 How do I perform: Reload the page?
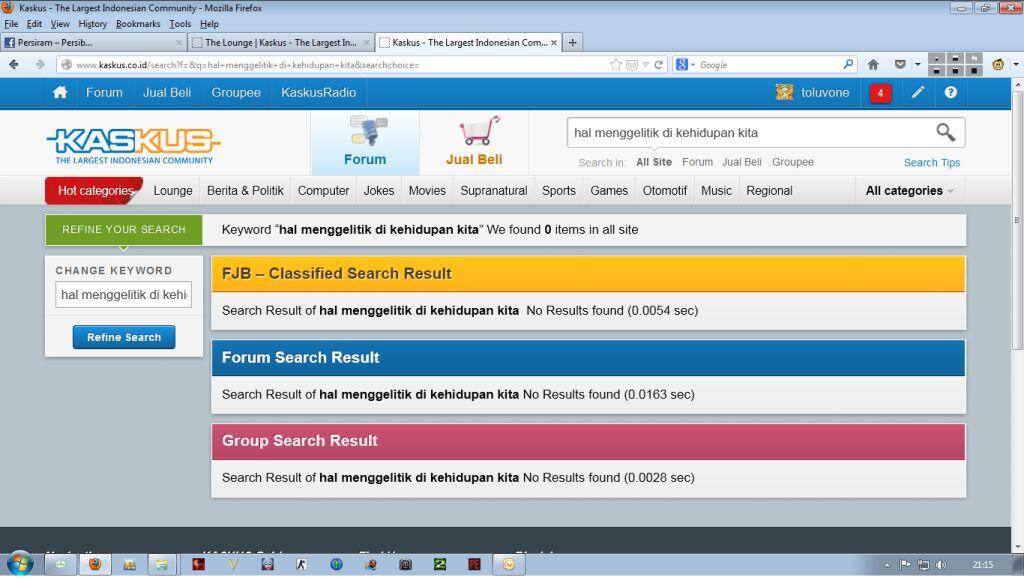(x=658, y=65)
